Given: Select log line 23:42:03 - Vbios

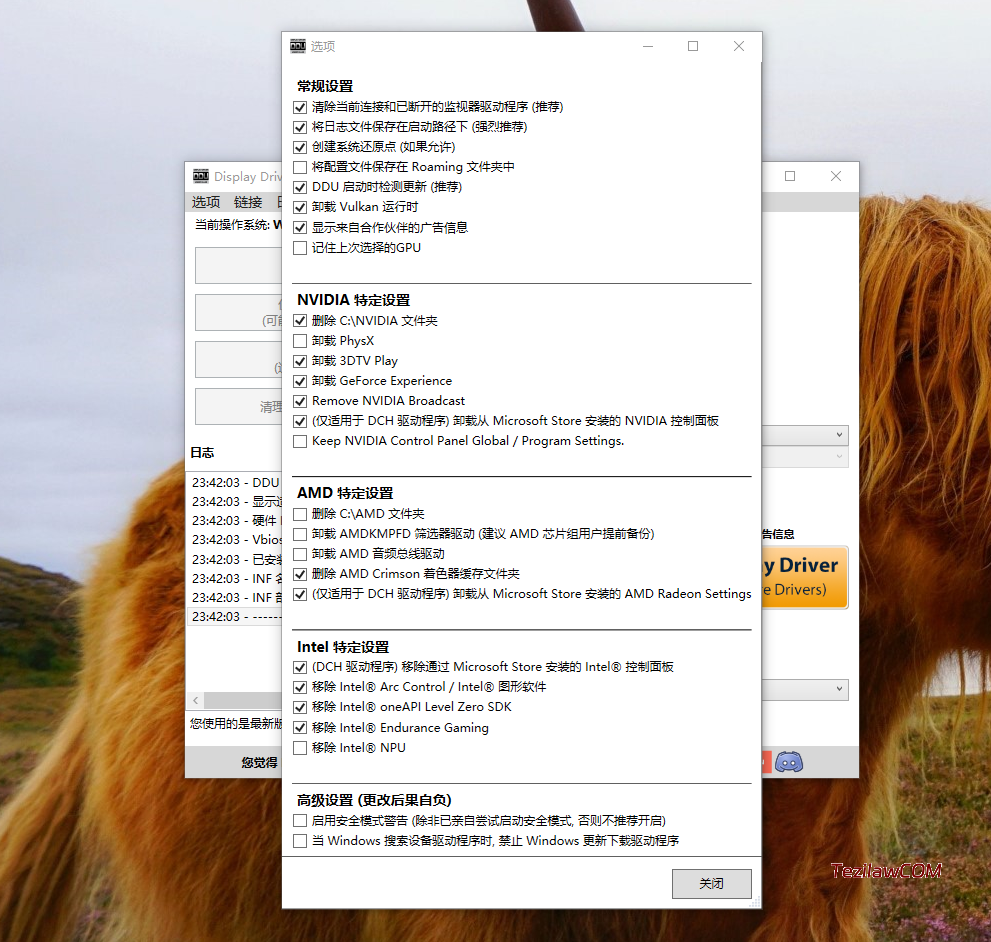Looking at the screenshot, I should (235, 539).
